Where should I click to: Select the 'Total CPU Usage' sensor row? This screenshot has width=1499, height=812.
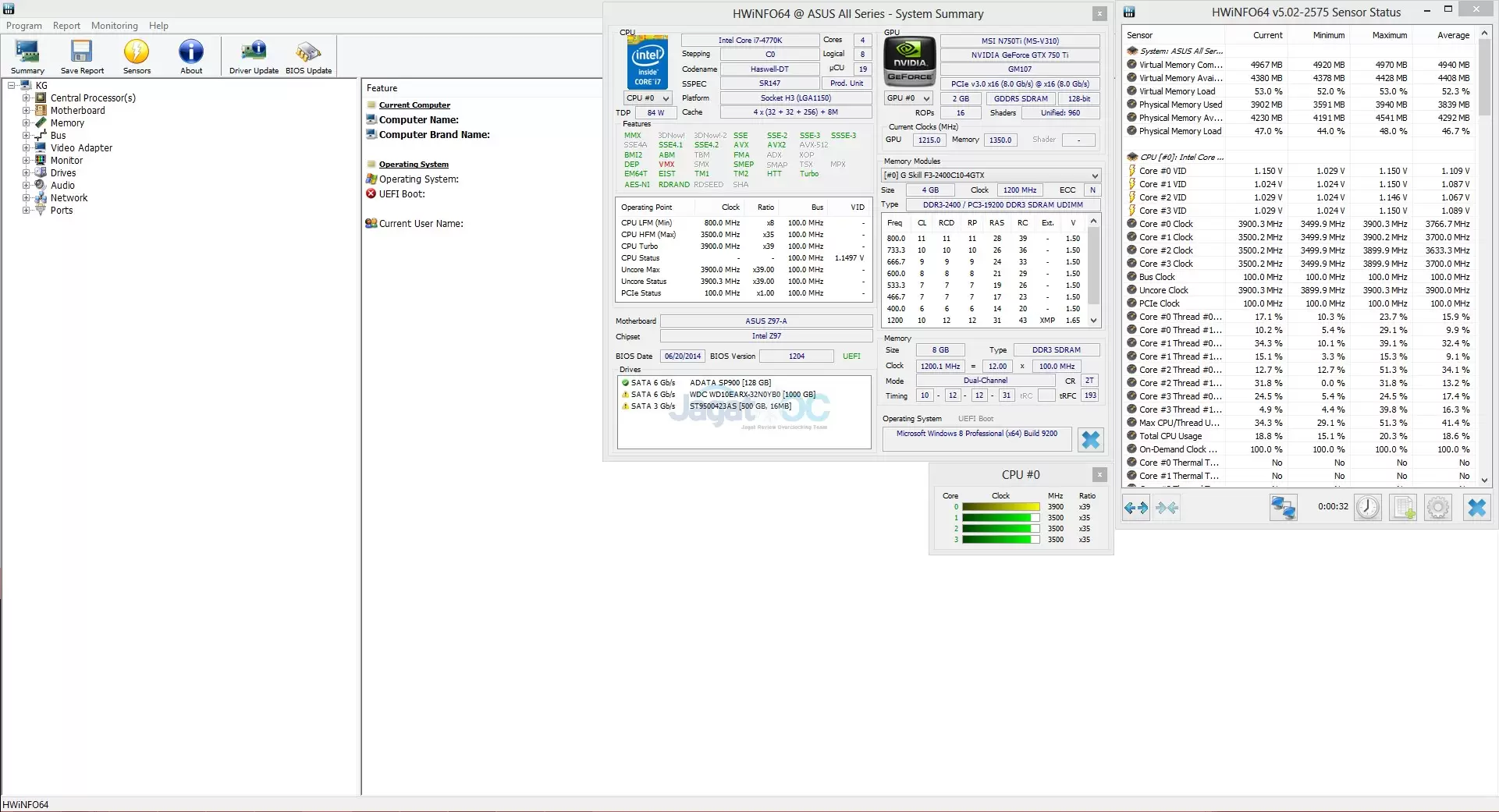[1299, 436]
